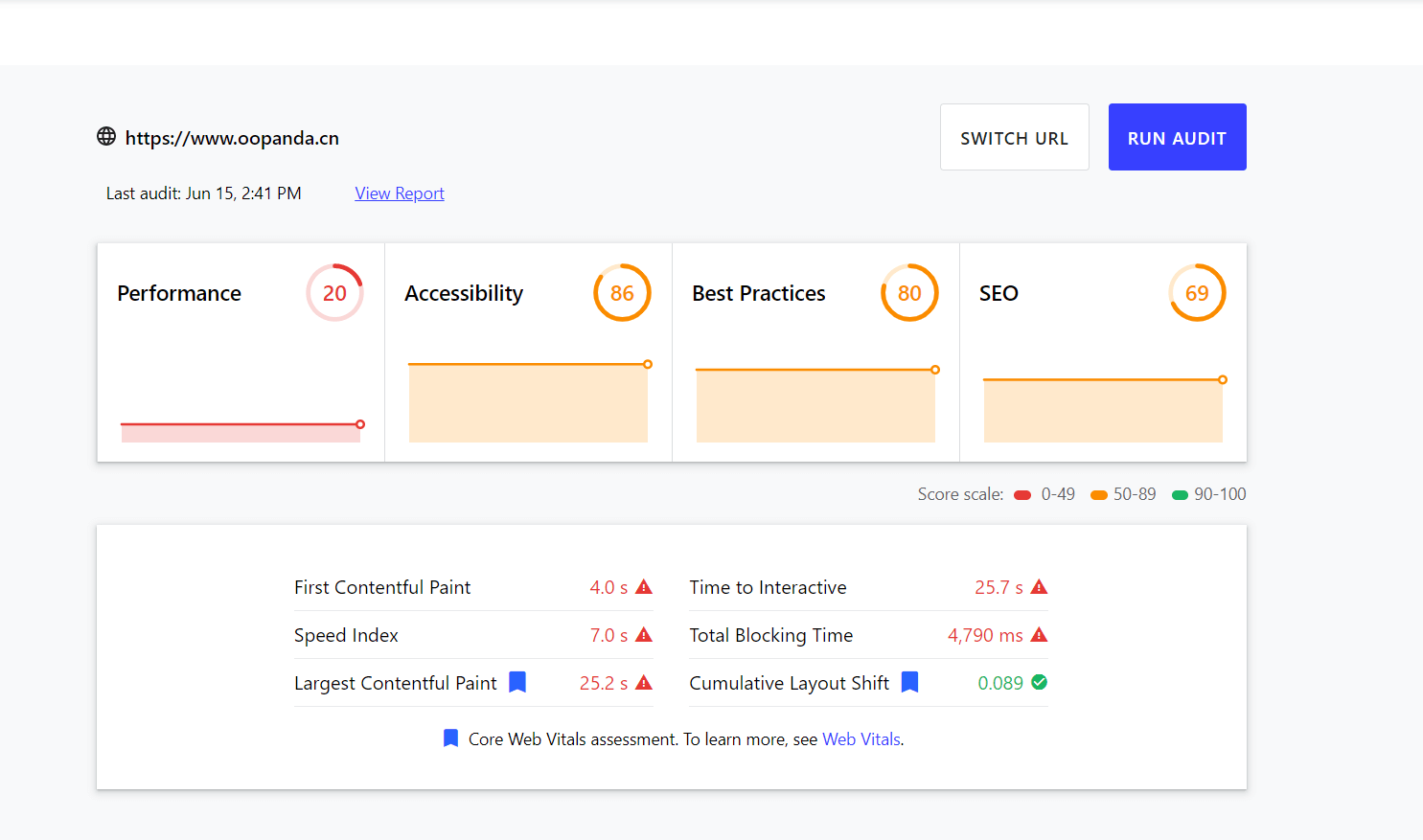This screenshot has width=1423, height=840.
Task: Click the Speed Index label
Action: click(x=346, y=635)
